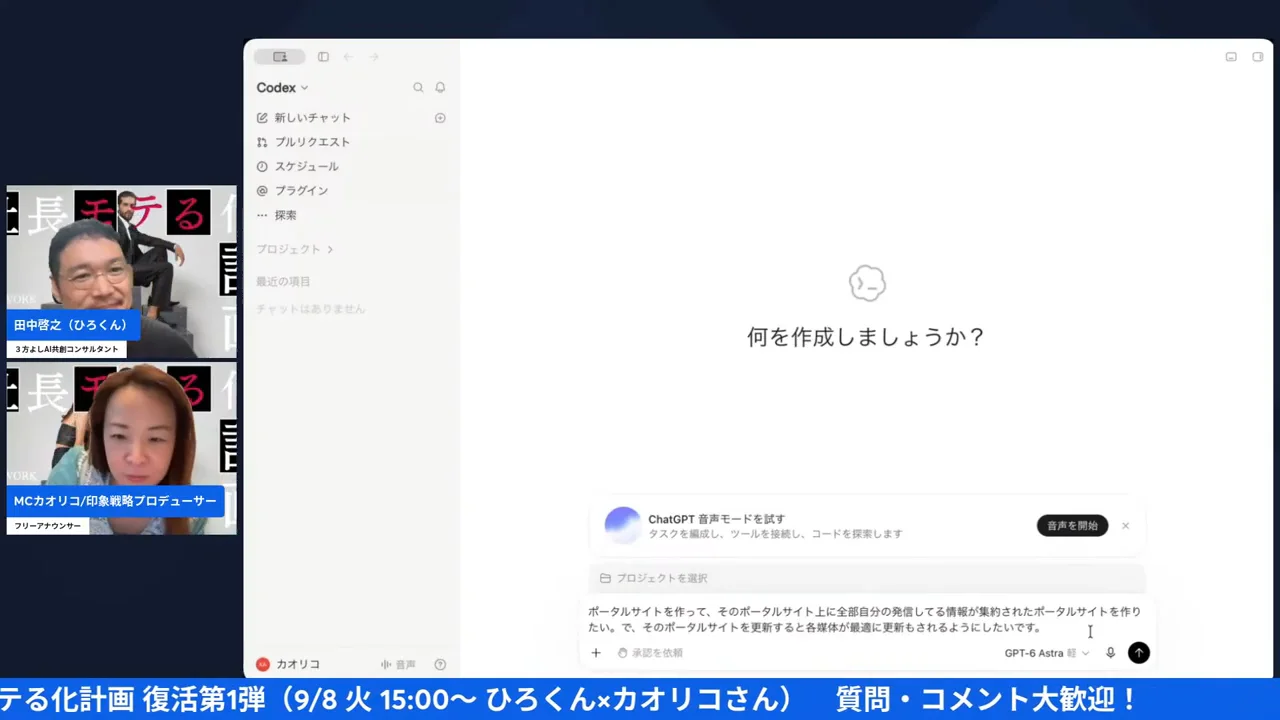Click the 最近の項目 heading
The width and height of the screenshot is (1280, 720).
283,282
